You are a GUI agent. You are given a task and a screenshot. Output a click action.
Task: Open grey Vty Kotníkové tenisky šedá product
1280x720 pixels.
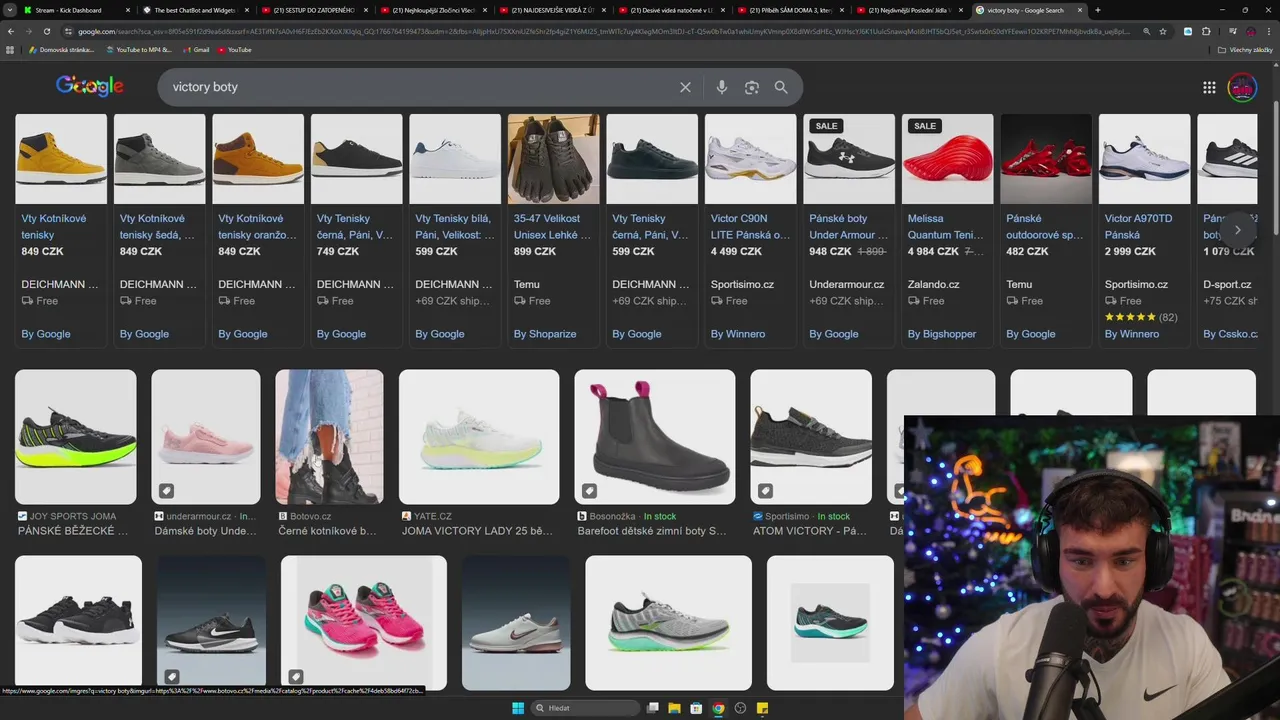click(x=159, y=230)
